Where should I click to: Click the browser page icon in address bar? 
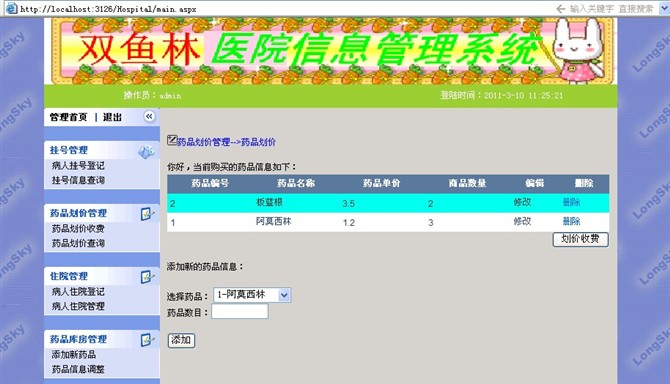coord(12,8)
